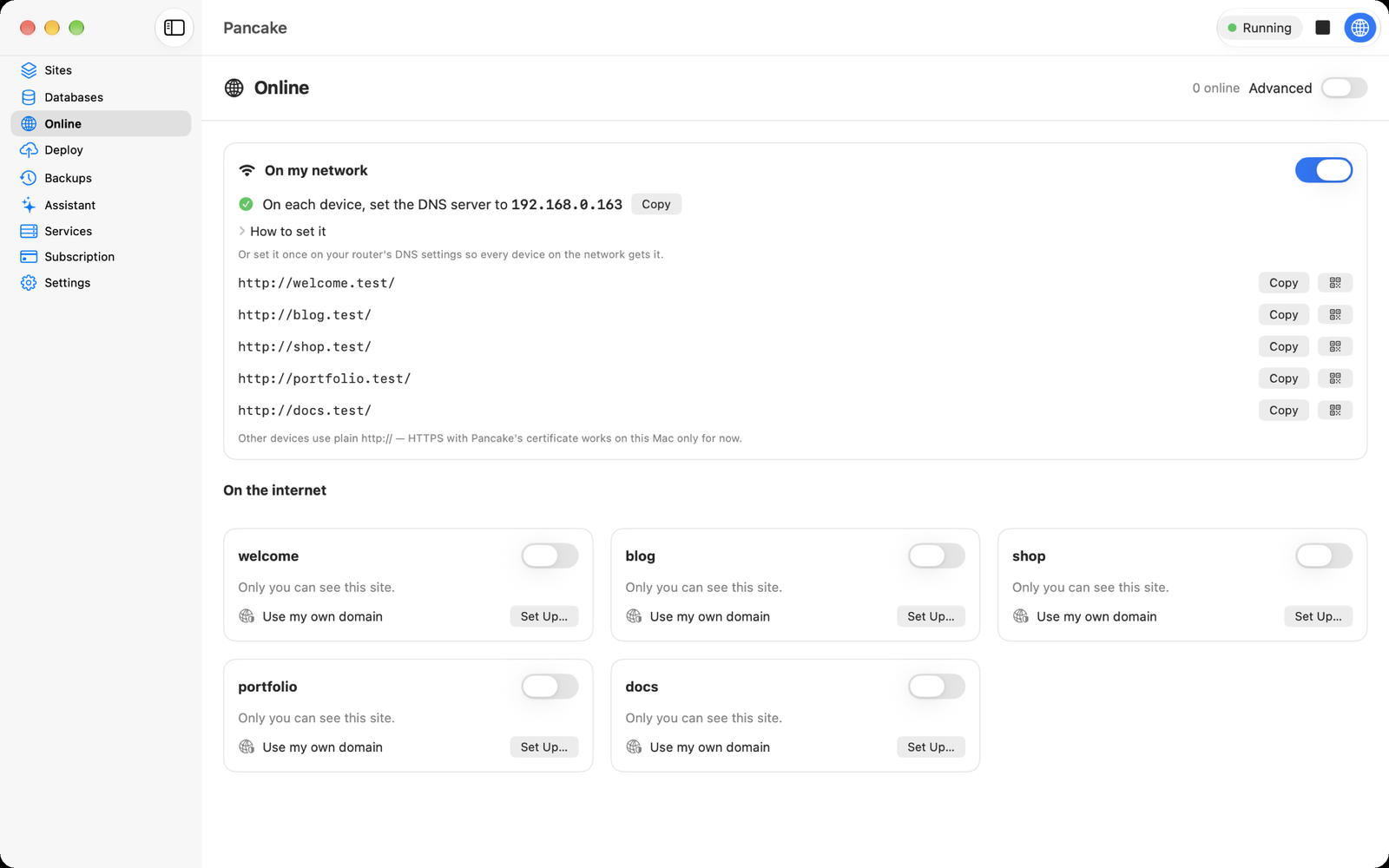Open Services via its server icon
This screenshot has height=868, width=1389.
click(x=29, y=231)
